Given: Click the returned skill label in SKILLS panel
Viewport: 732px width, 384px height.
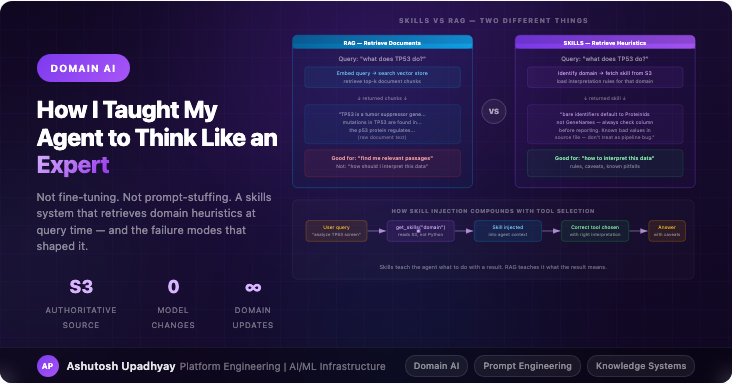Looking at the screenshot, I should coord(605,98).
